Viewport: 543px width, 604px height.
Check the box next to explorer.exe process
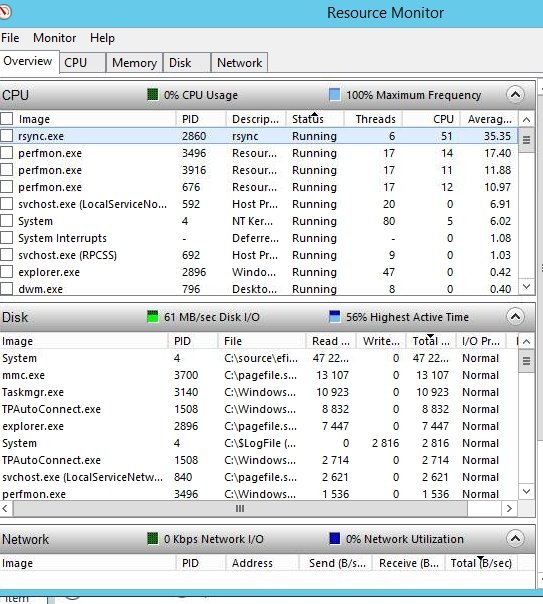pos(7,272)
